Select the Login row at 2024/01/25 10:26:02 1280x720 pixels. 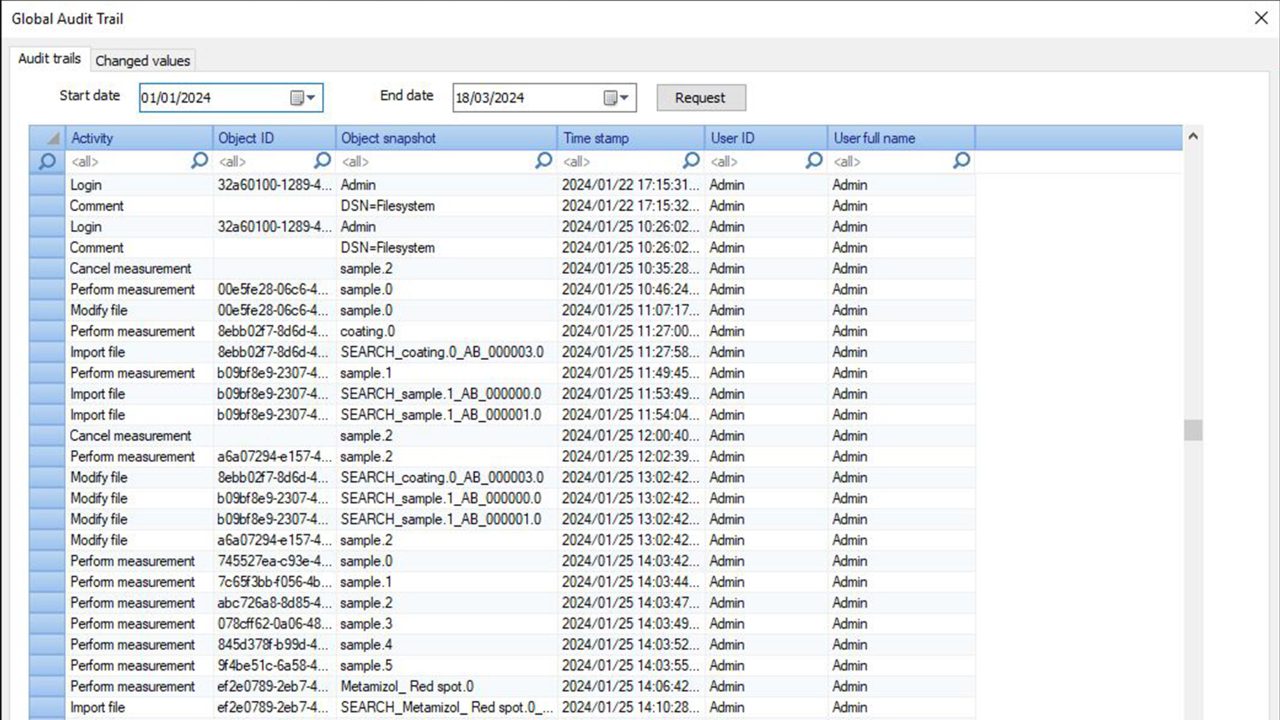(x=502, y=227)
